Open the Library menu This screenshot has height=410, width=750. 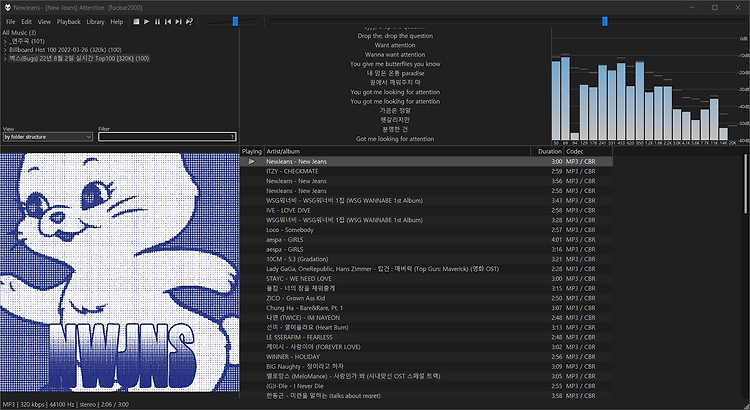(95, 22)
